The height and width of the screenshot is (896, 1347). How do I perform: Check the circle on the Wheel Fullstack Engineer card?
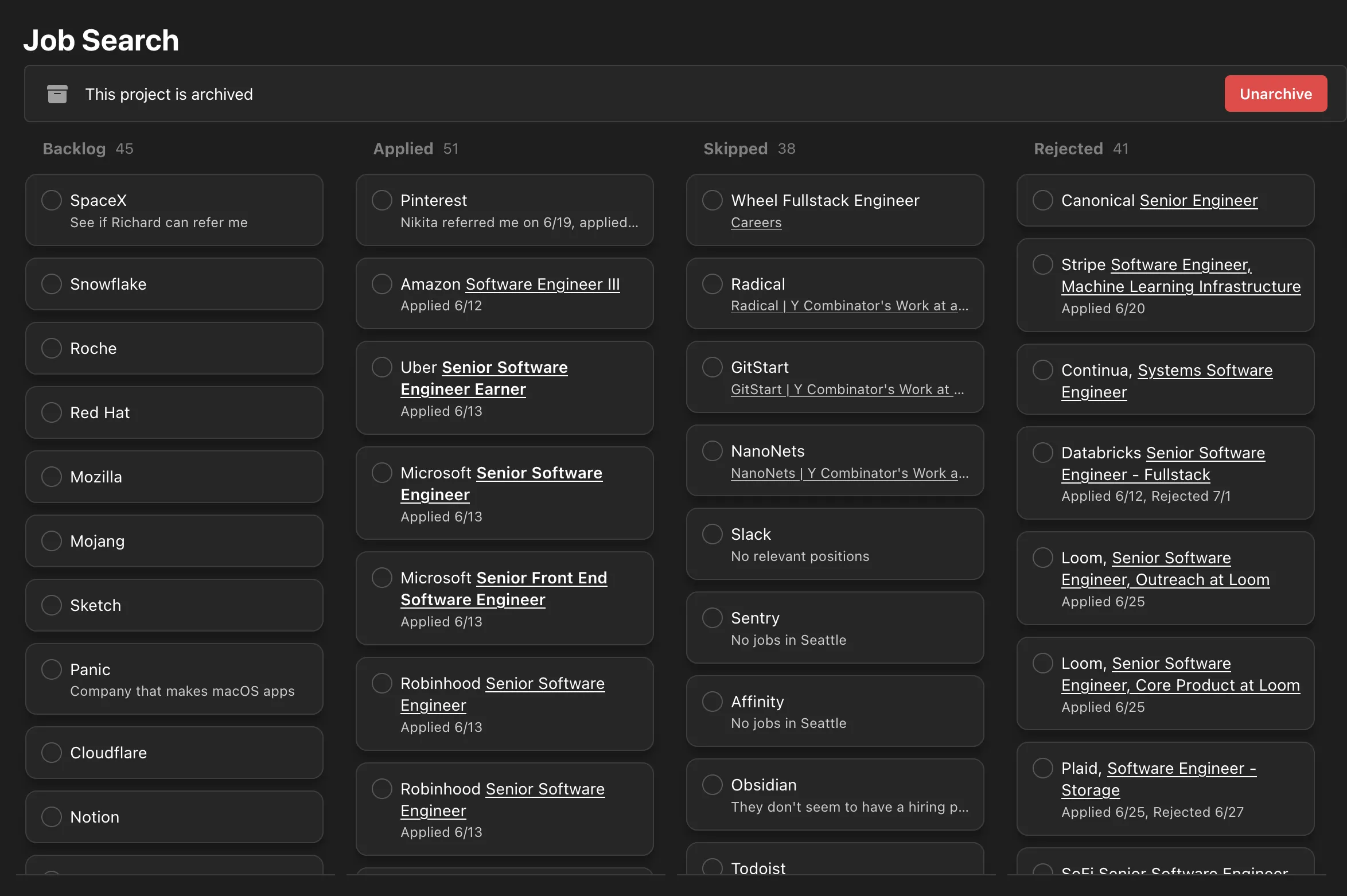pos(712,200)
